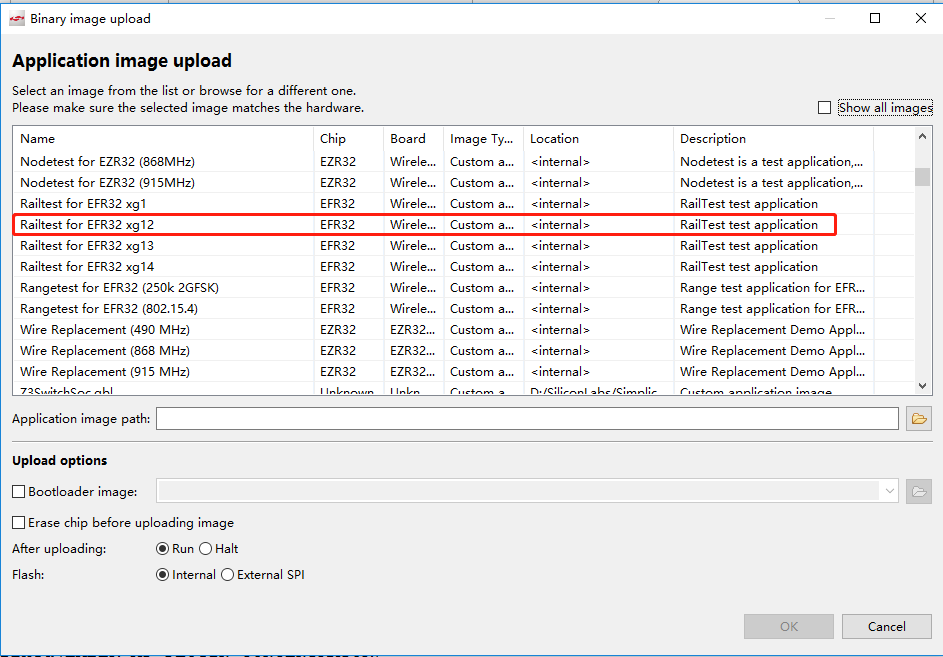Click the Wire Replacement Demo description, 490 MHz row

tap(772, 330)
